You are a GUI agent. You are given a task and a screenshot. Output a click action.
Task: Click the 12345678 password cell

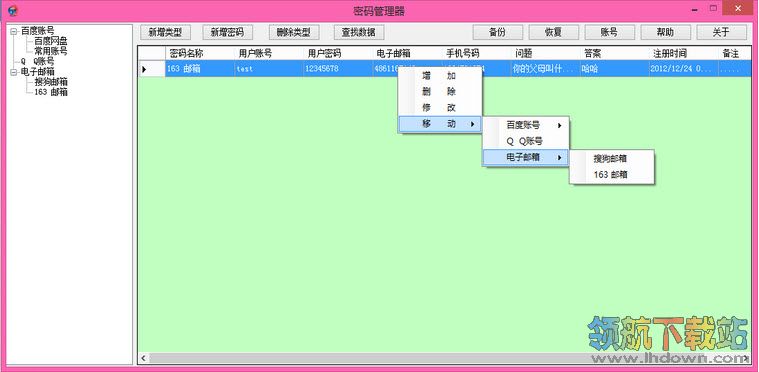[x=338, y=69]
